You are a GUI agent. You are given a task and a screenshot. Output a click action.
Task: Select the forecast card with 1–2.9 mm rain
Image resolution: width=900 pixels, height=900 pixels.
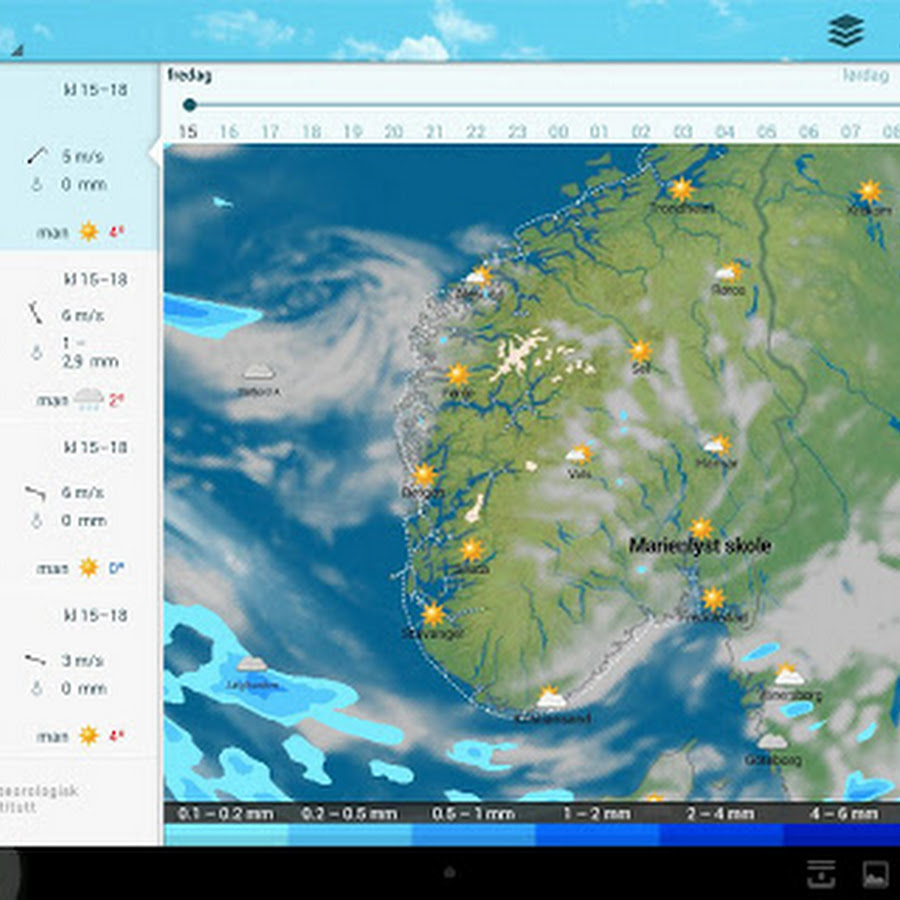point(79,339)
